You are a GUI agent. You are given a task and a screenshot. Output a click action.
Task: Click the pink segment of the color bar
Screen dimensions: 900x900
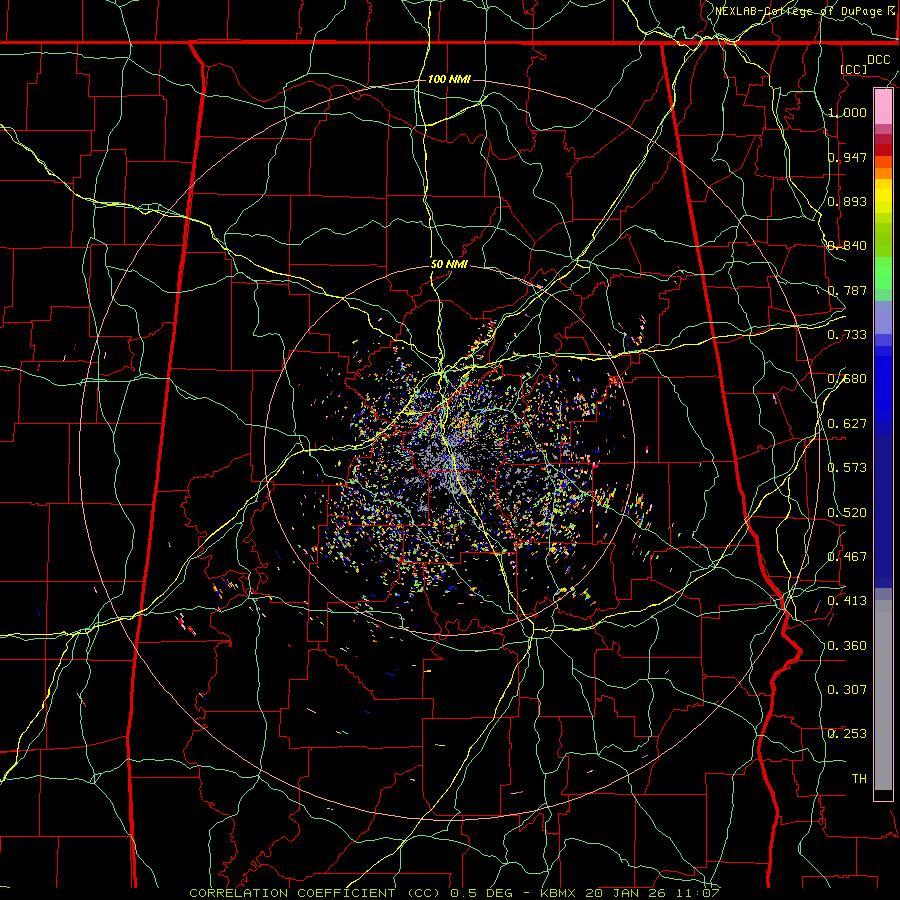(x=883, y=107)
